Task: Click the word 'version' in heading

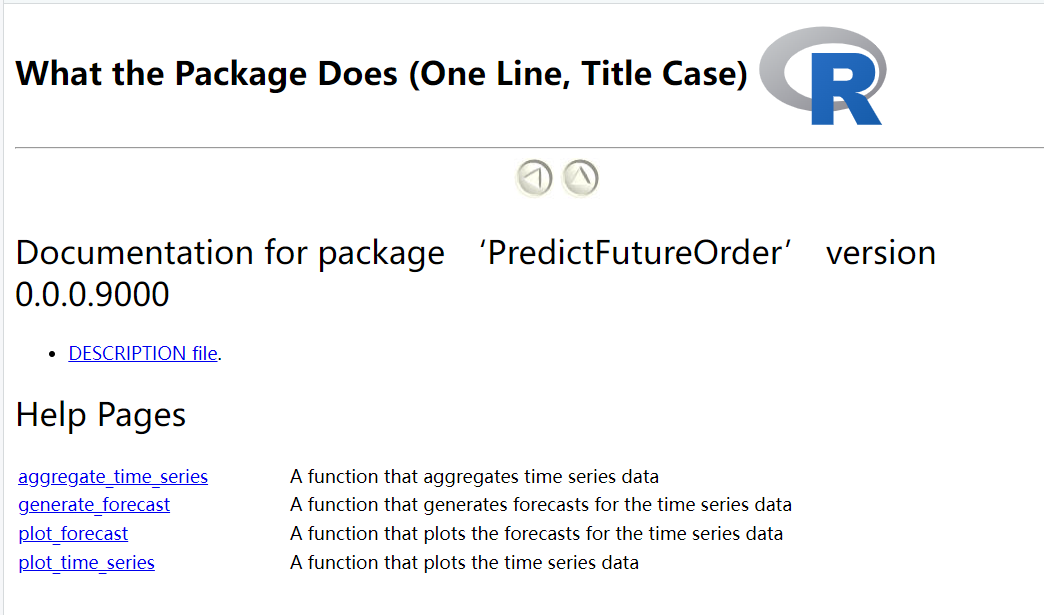Action: click(881, 253)
